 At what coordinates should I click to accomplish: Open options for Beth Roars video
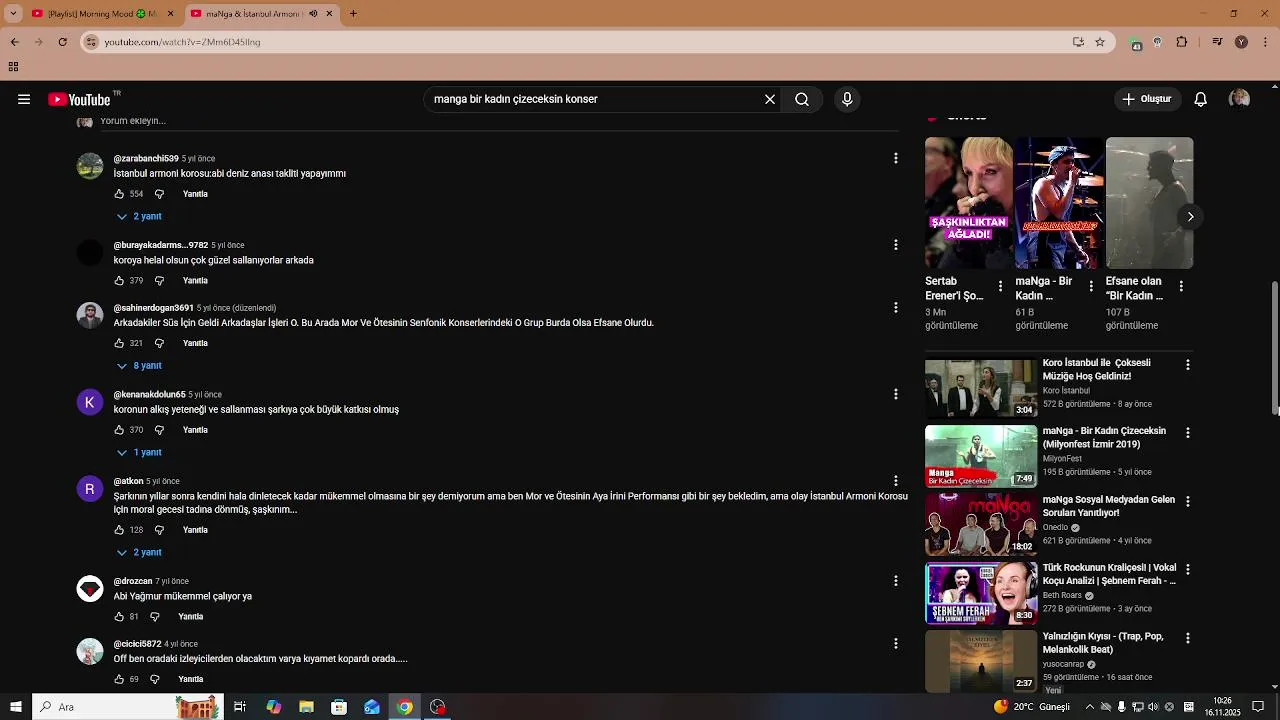1188,569
